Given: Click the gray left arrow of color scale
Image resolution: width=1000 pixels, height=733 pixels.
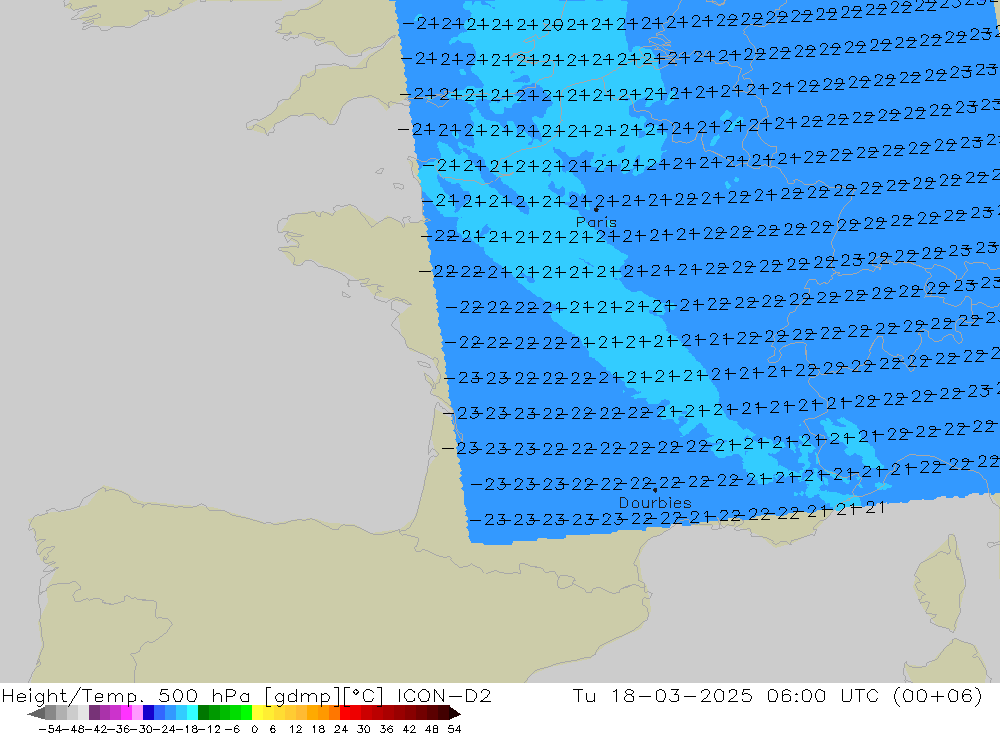Looking at the screenshot, I should point(36,713).
